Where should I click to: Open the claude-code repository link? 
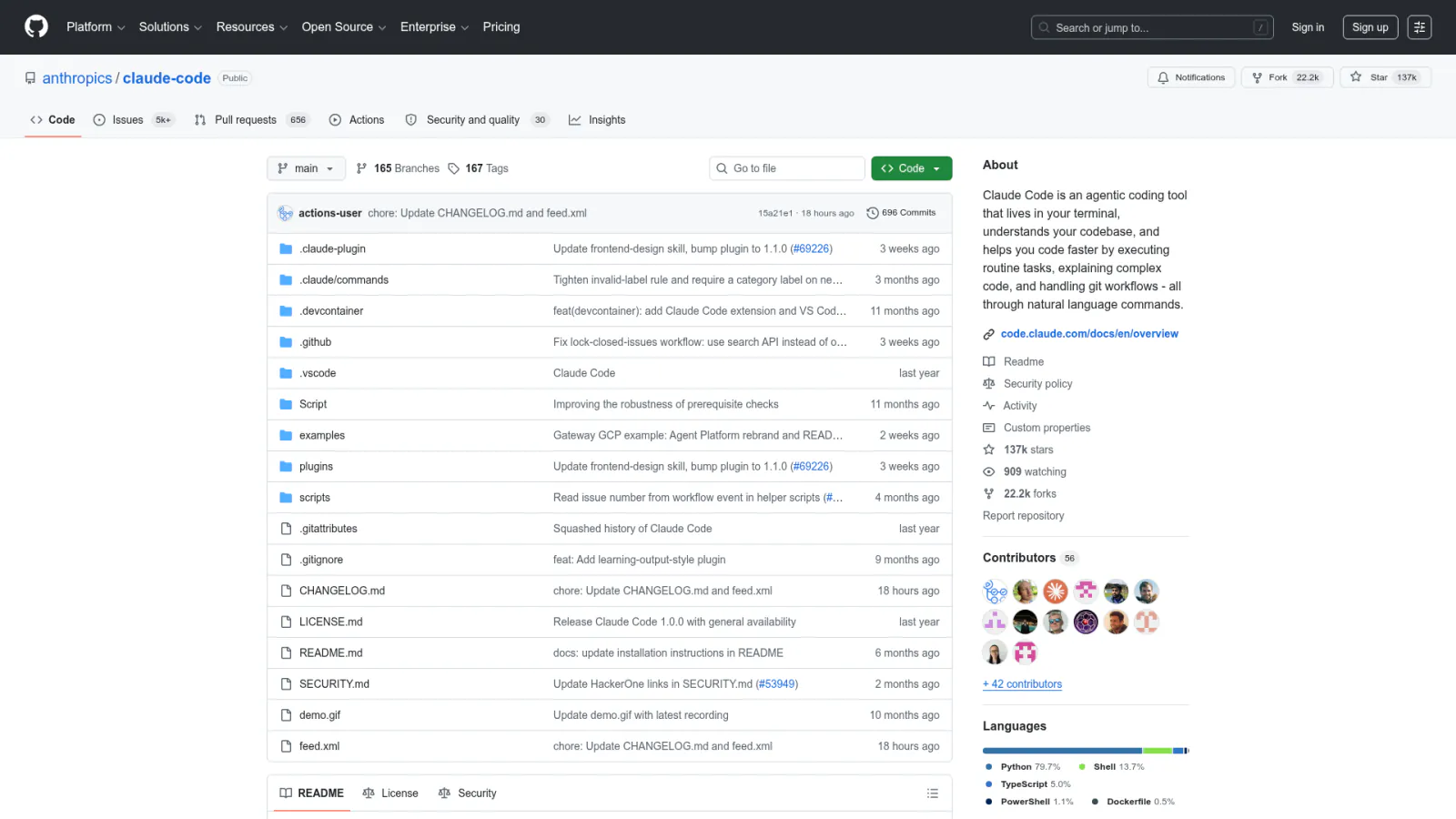[167, 78]
